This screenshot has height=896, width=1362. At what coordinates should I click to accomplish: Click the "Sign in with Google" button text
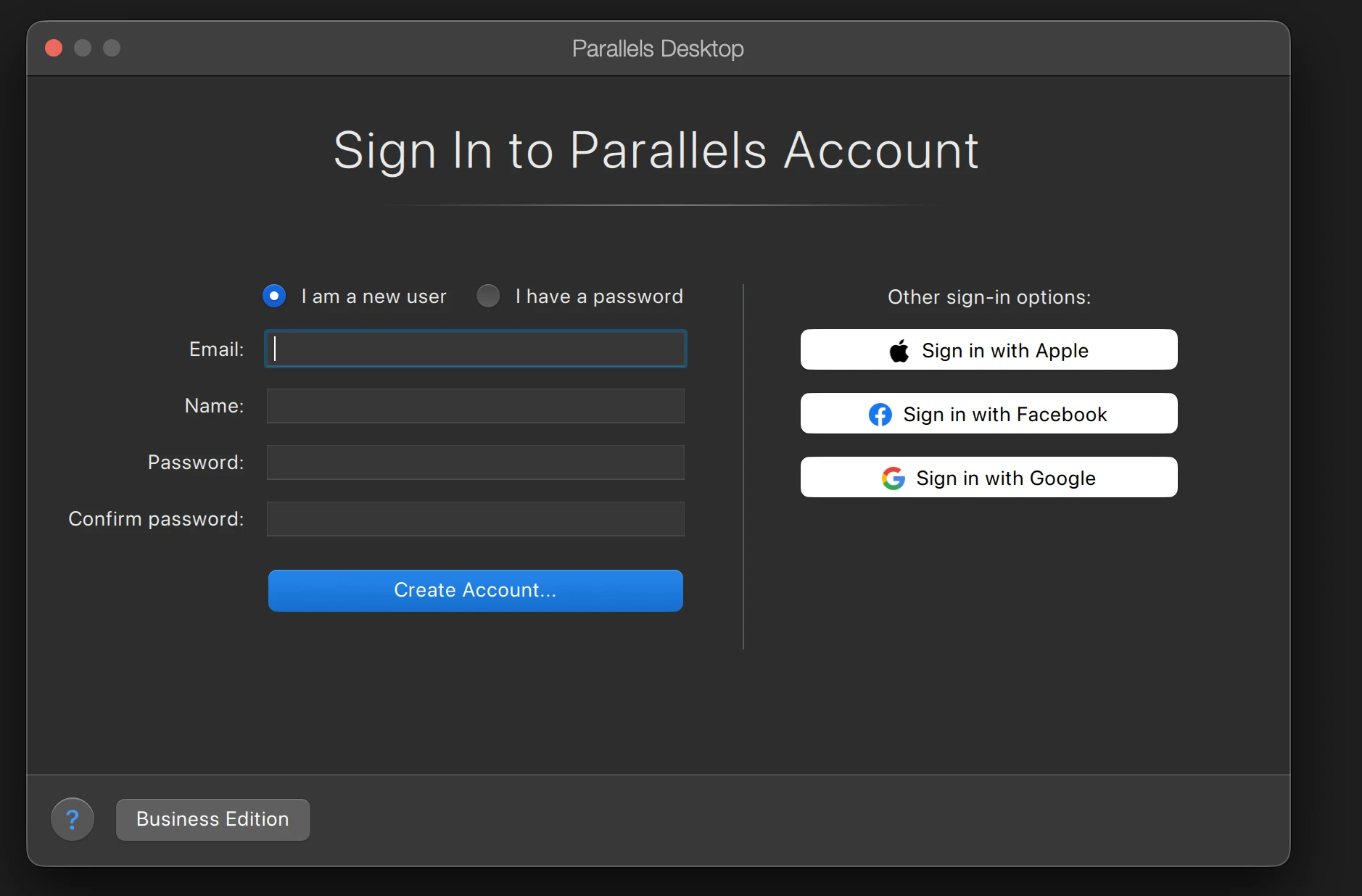1006,478
